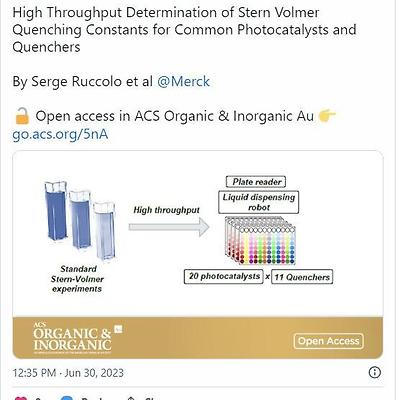
Task: Open the go.acs.org/5nA link
Action: [60, 134]
